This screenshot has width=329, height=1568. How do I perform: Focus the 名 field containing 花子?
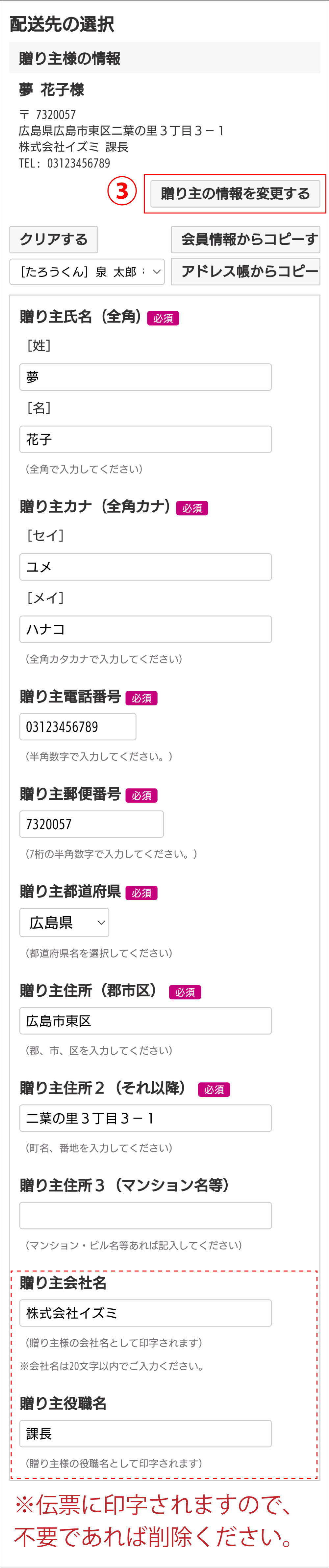145,440
